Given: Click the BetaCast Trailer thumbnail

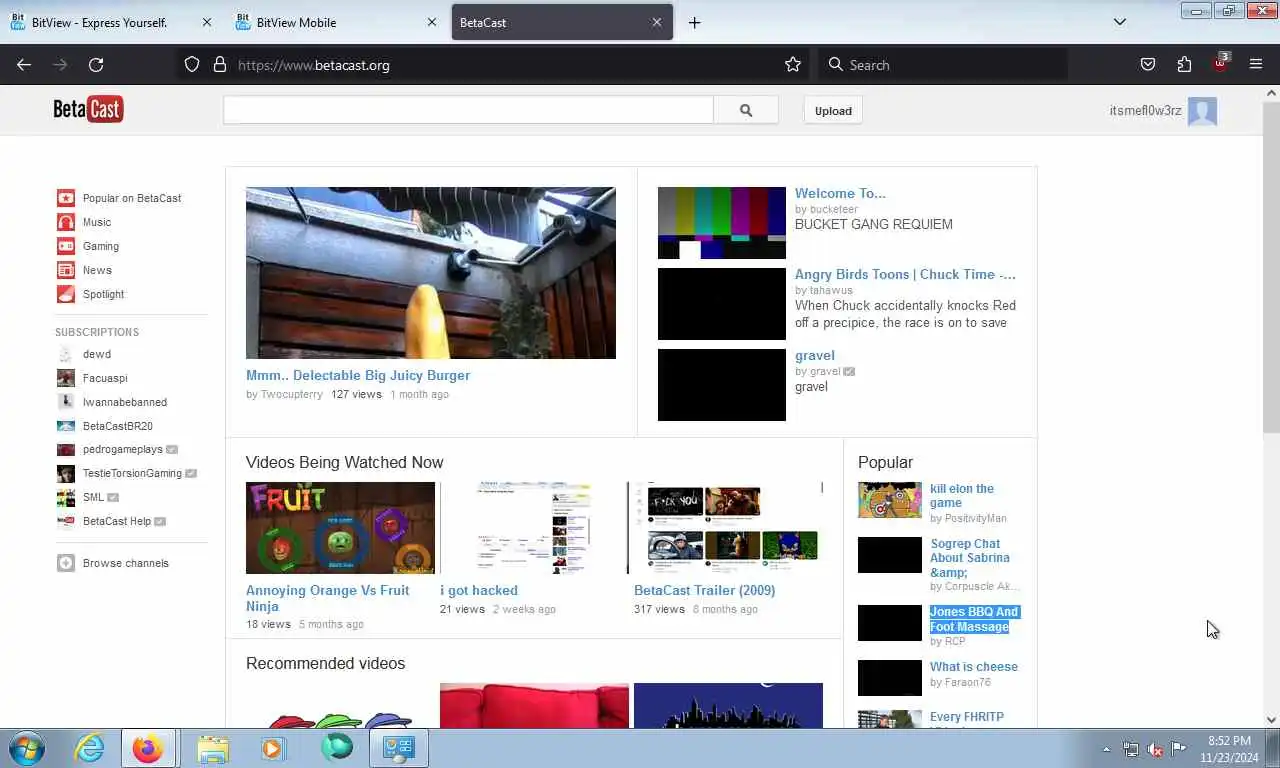Looking at the screenshot, I should [728, 528].
